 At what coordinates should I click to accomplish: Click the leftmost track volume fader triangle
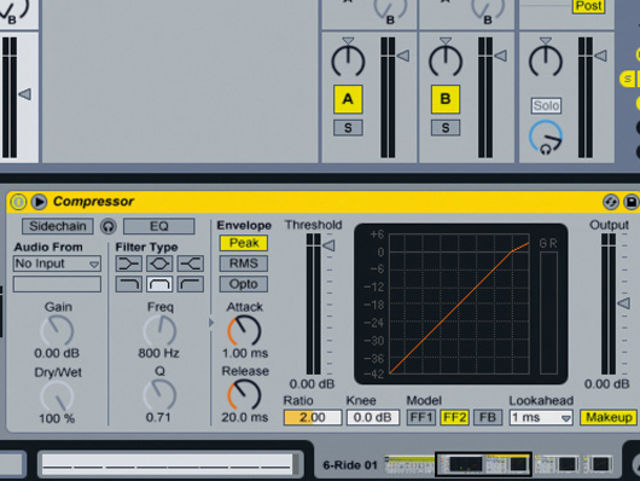point(25,94)
